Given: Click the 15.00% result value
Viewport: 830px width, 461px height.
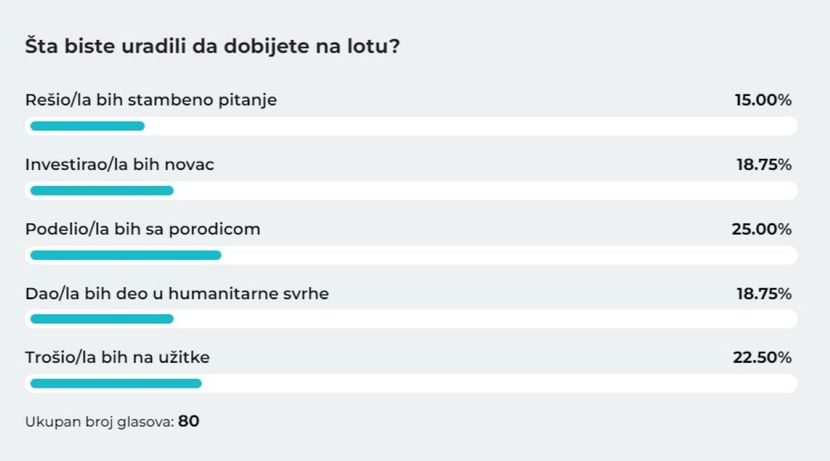Looking at the screenshot, I should coord(763,100).
